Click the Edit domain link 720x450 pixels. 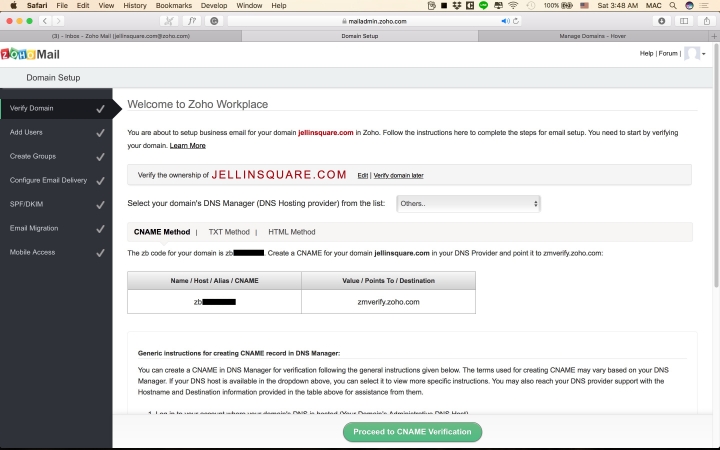(363, 175)
